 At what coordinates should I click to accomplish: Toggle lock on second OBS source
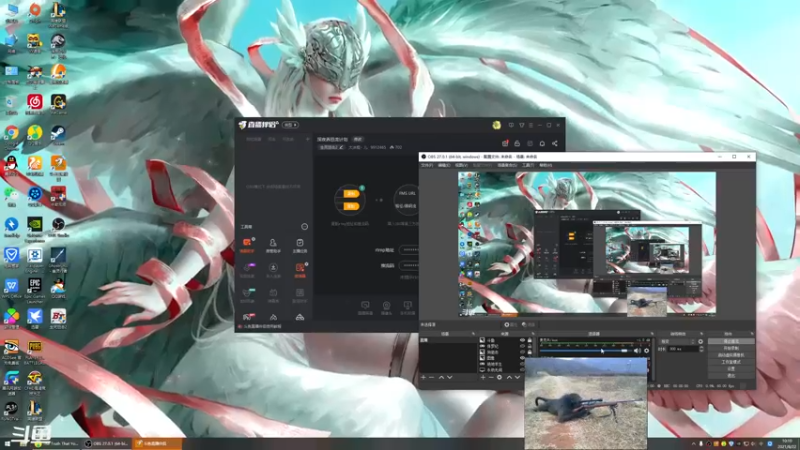pos(530,346)
